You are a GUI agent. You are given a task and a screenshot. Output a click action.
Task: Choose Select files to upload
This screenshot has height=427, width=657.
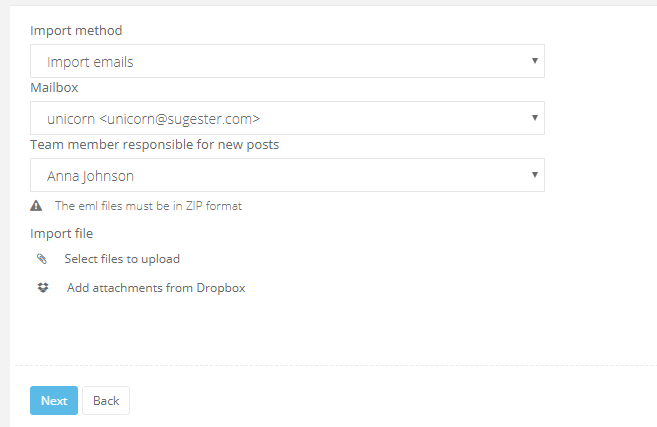click(122, 259)
